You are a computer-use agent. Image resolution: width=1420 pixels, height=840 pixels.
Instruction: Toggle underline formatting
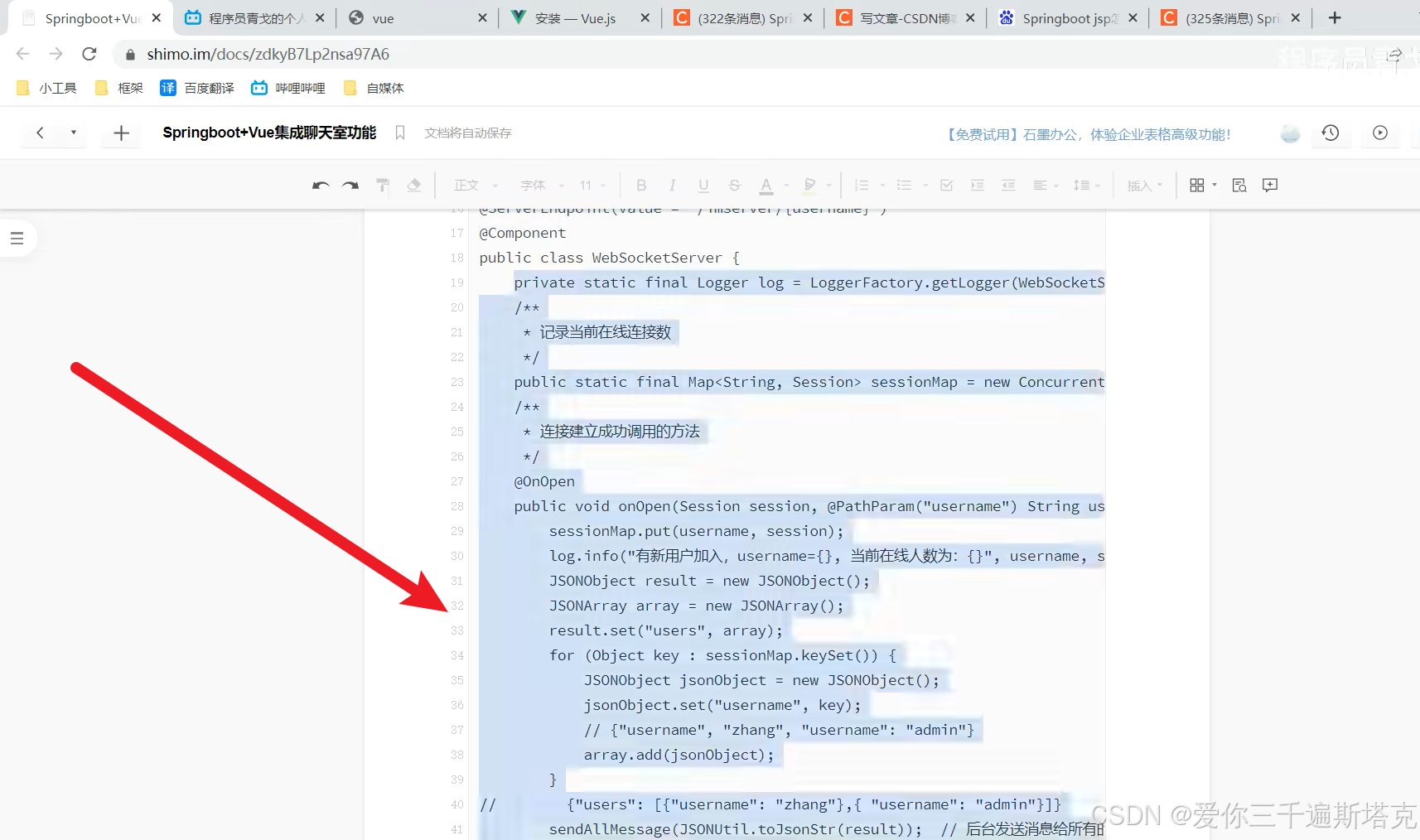(703, 185)
